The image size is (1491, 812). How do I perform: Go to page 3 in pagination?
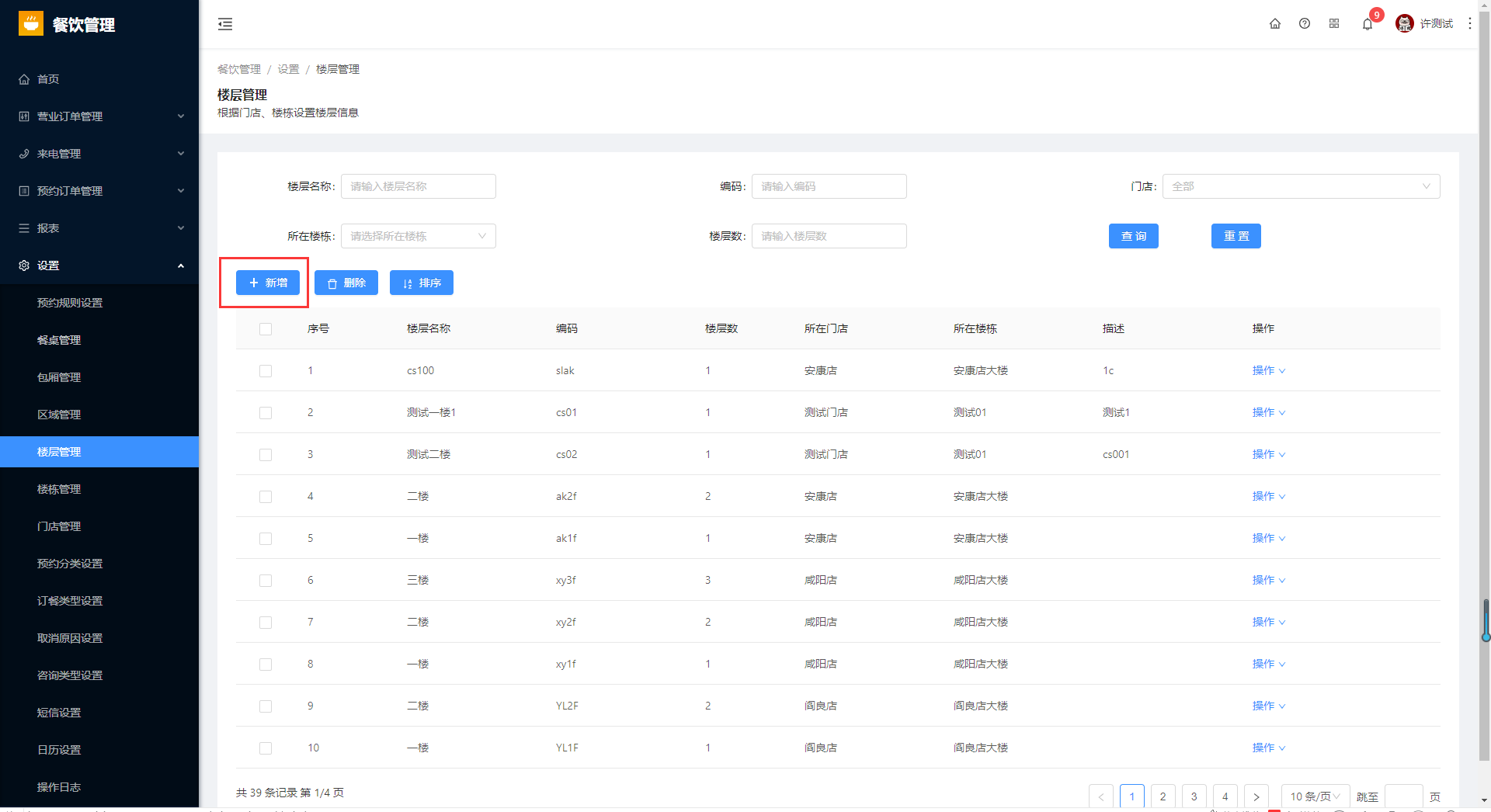[1194, 796]
